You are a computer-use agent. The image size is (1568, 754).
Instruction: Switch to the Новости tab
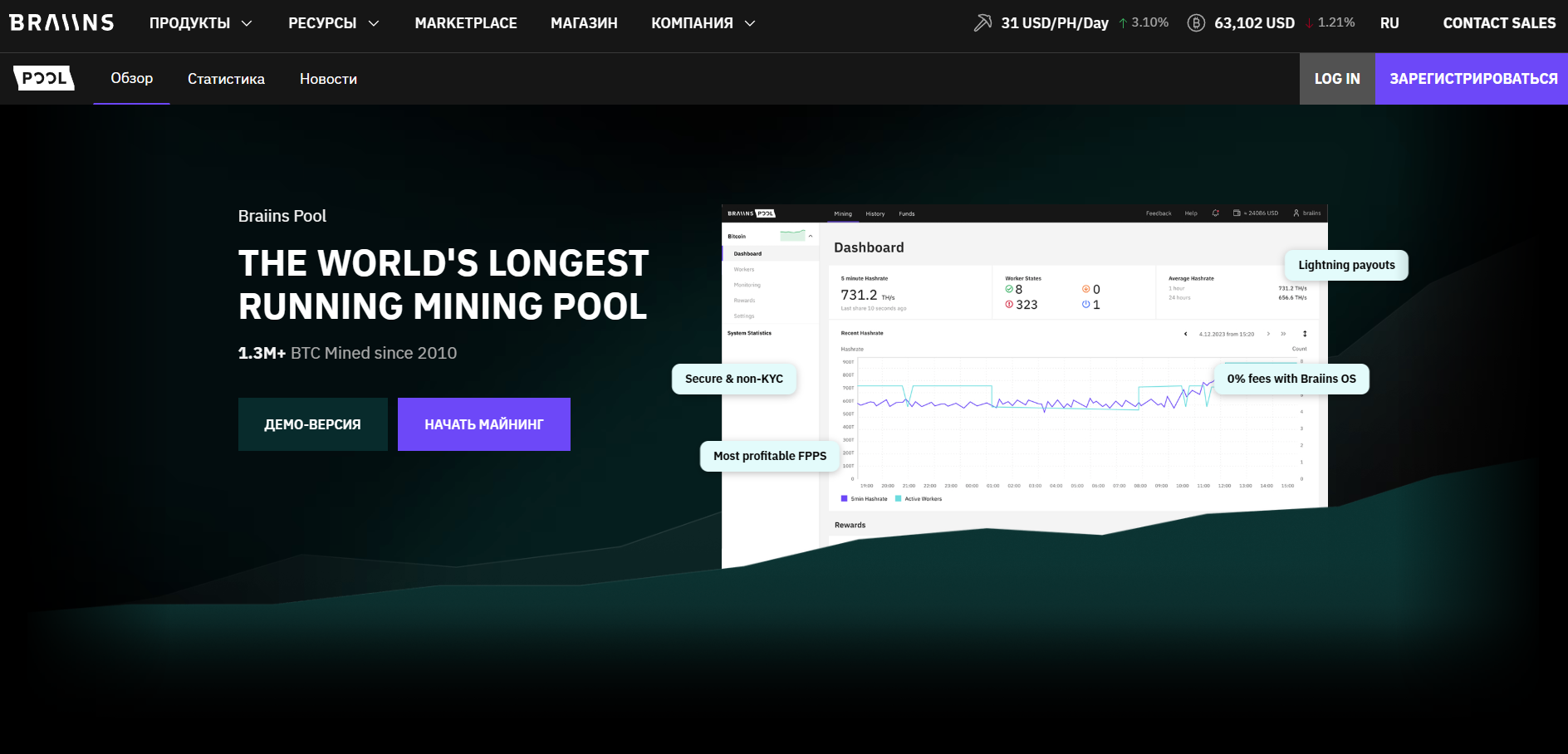(x=328, y=79)
